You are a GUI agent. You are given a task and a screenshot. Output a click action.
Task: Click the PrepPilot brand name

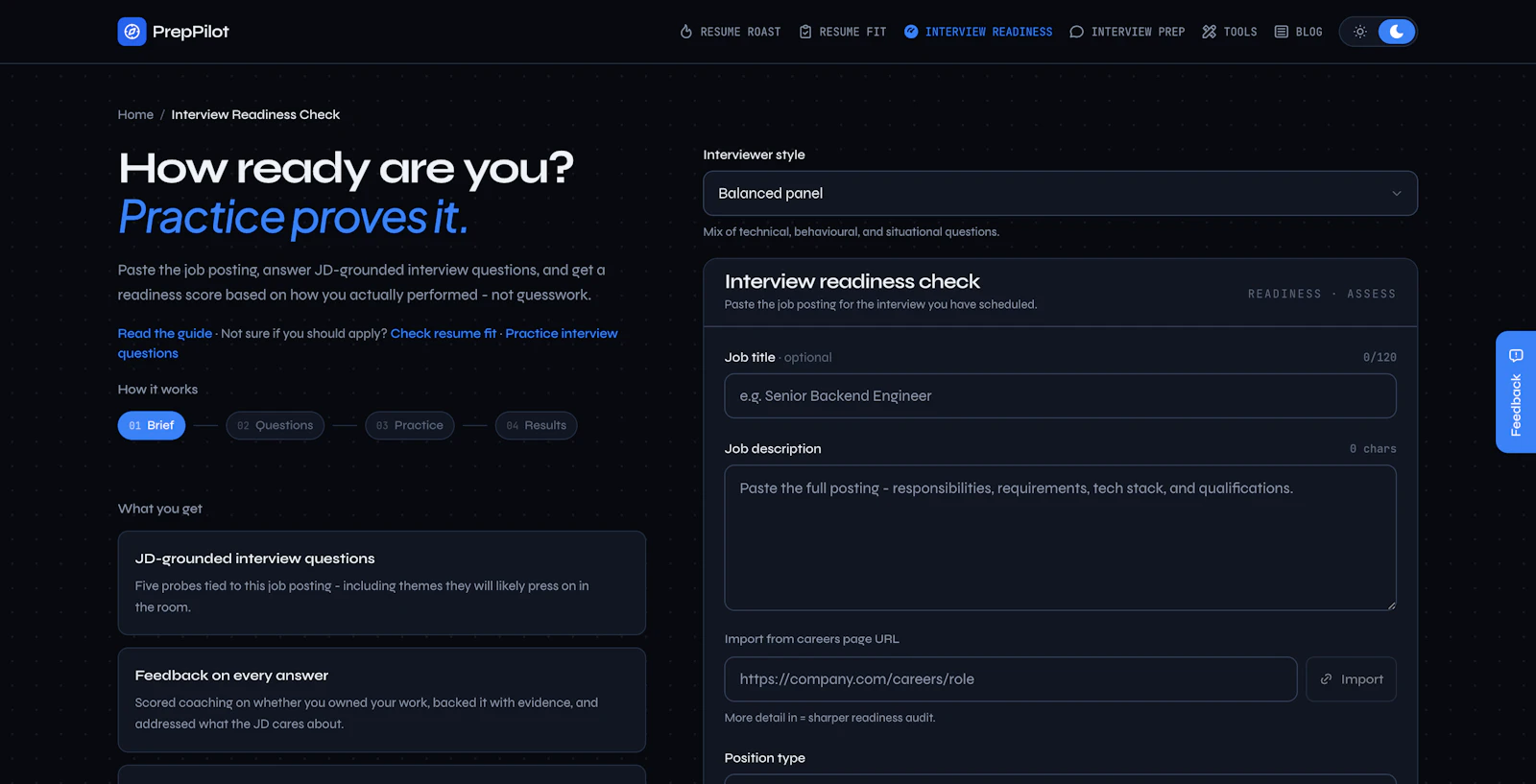pos(191,32)
